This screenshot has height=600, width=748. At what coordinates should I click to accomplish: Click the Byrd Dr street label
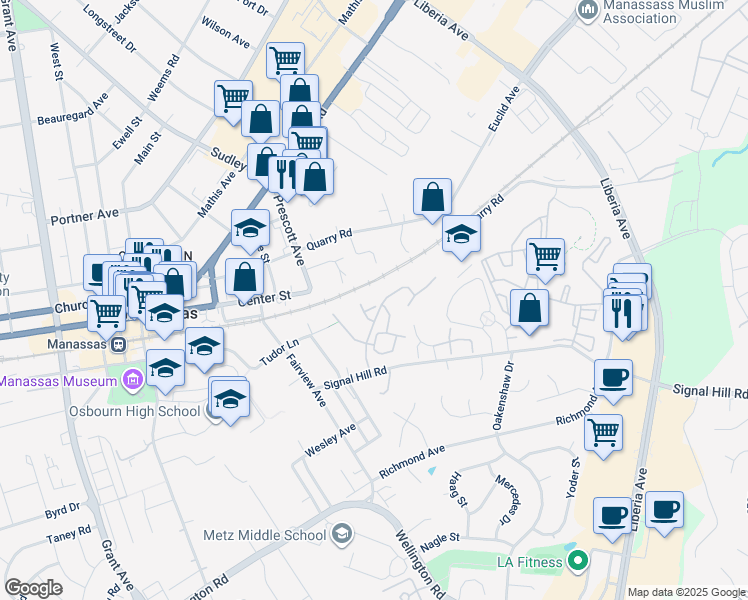[63, 510]
